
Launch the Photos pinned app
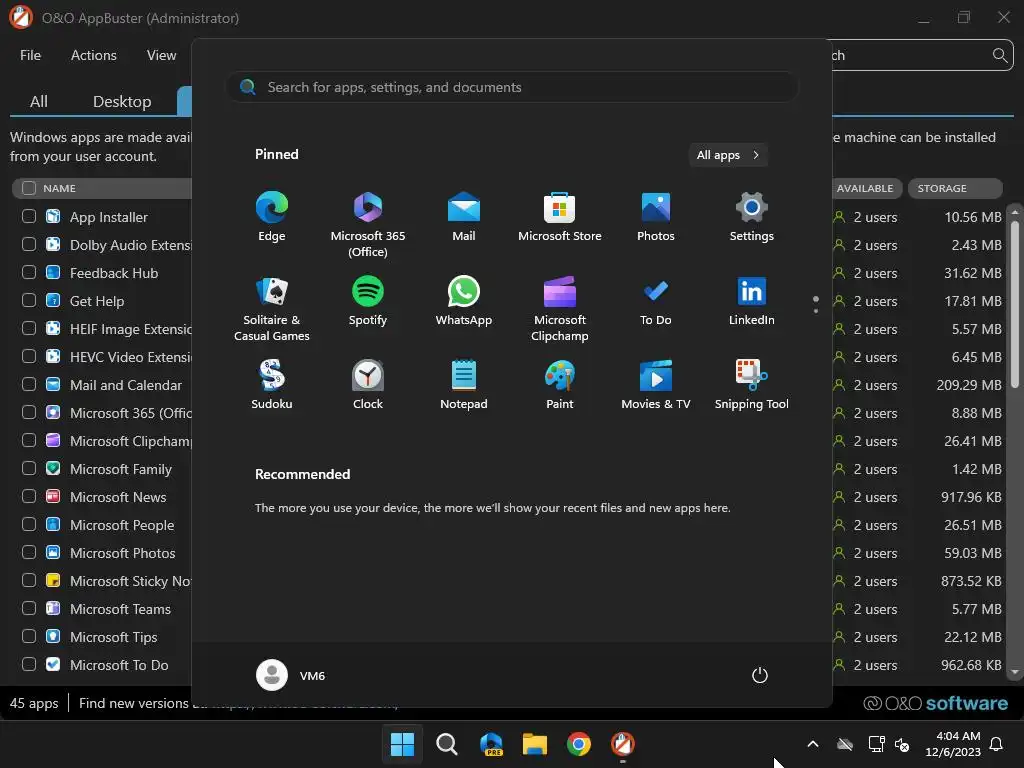pyautogui.click(x=656, y=217)
